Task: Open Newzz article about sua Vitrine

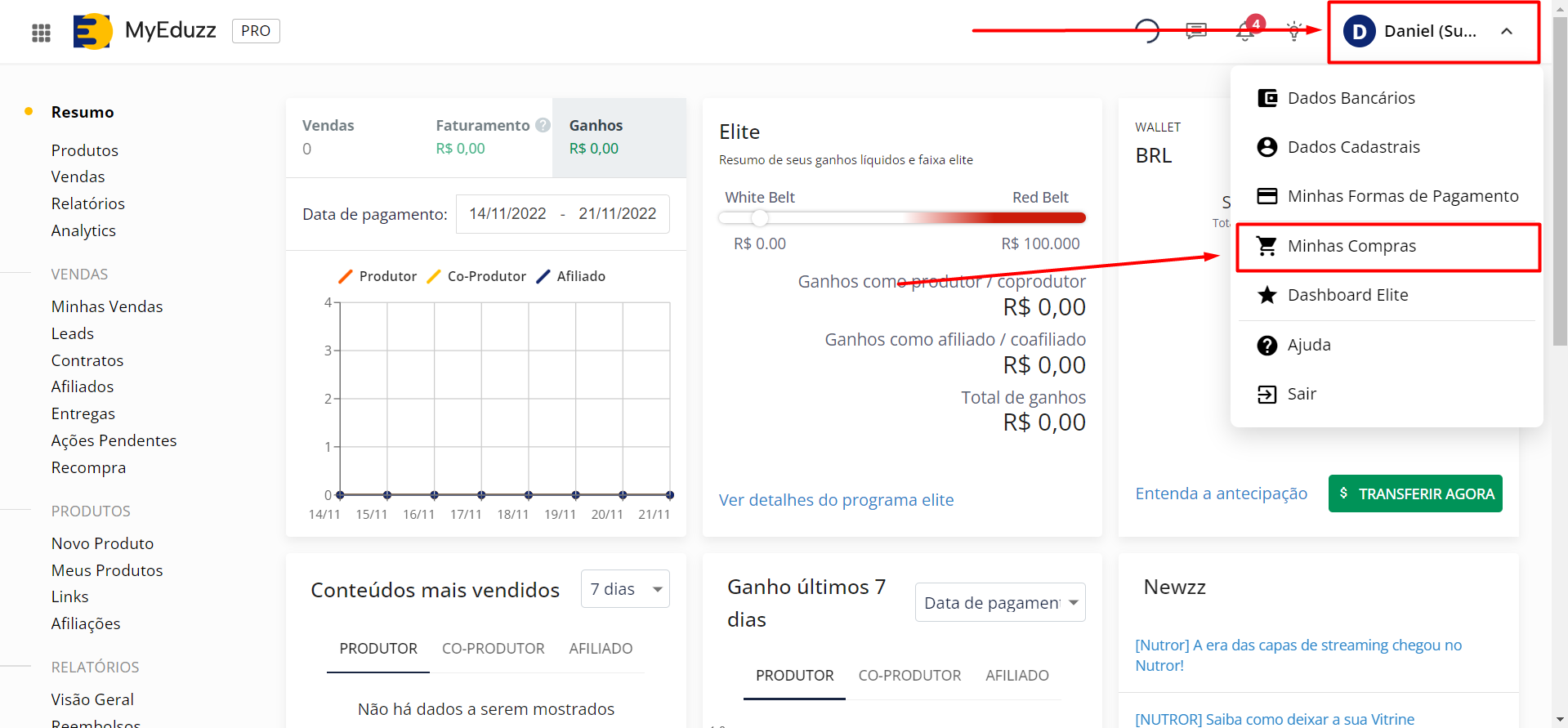Action: pos(1275,719)
